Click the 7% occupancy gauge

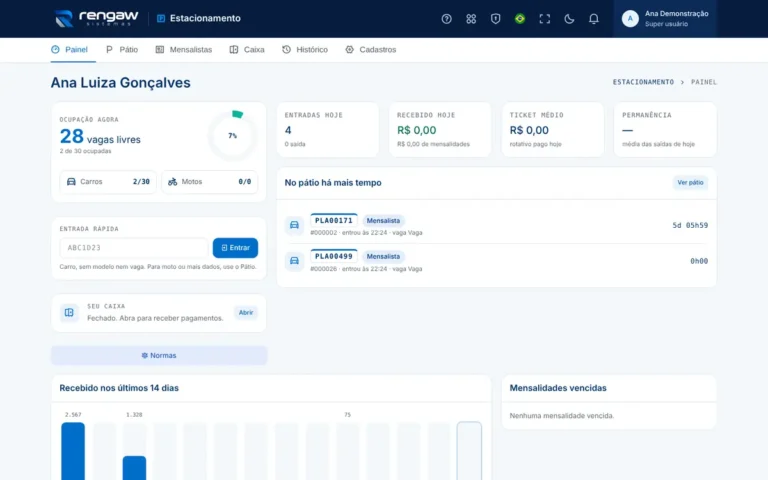[233, 136]
